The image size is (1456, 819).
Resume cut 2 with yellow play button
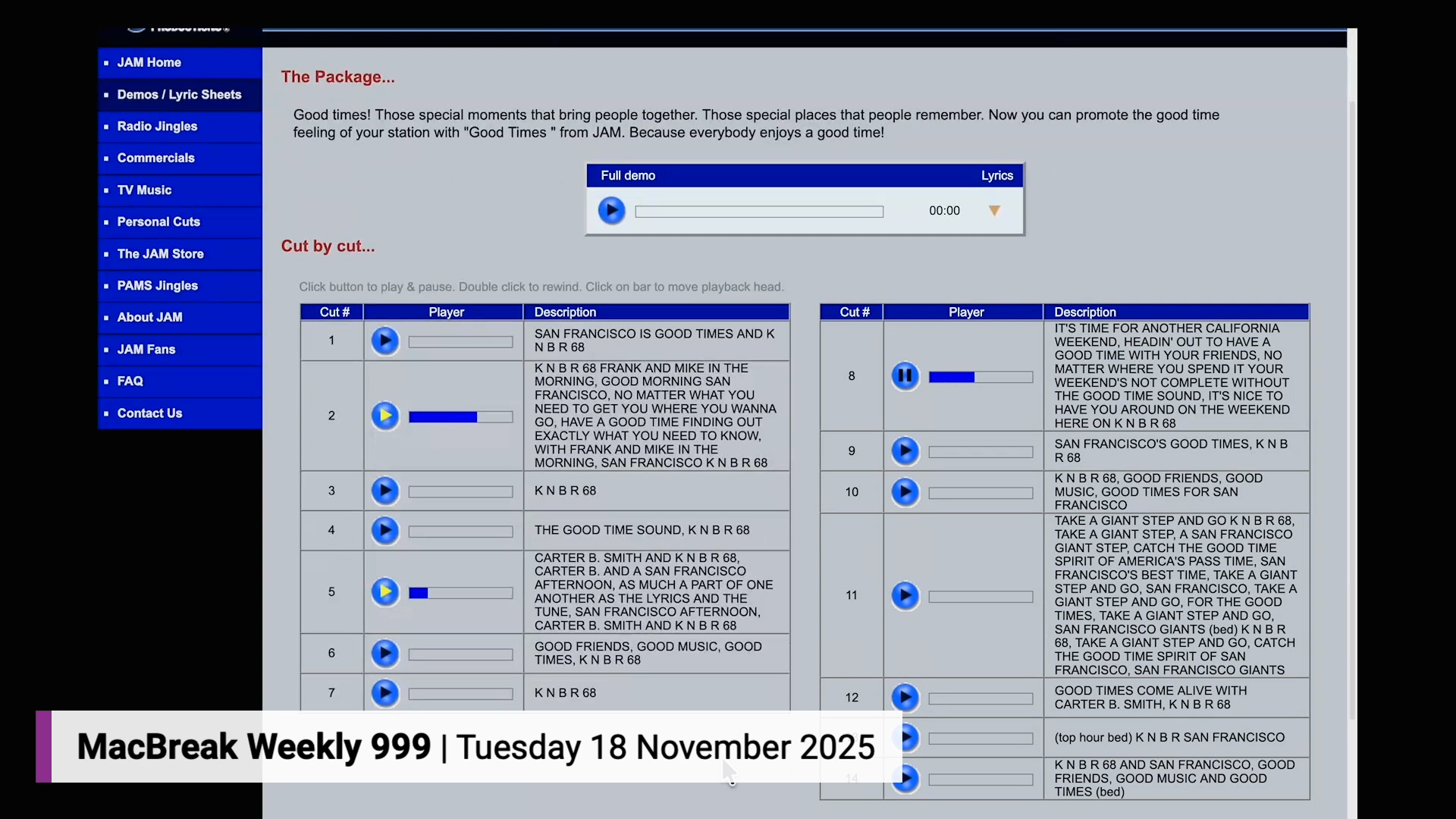385,416
